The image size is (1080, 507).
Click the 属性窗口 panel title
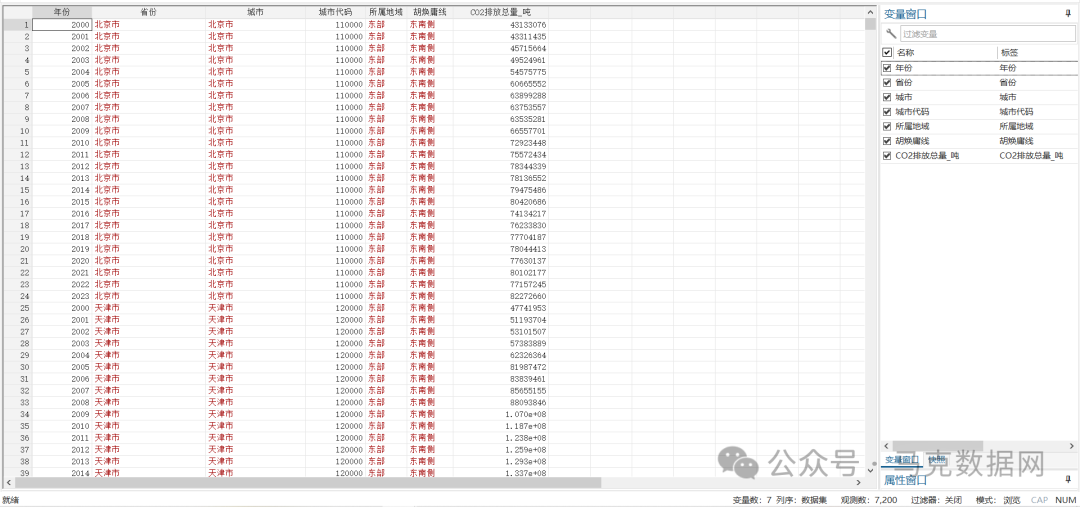pyautogui.click(x=905, y=479)
